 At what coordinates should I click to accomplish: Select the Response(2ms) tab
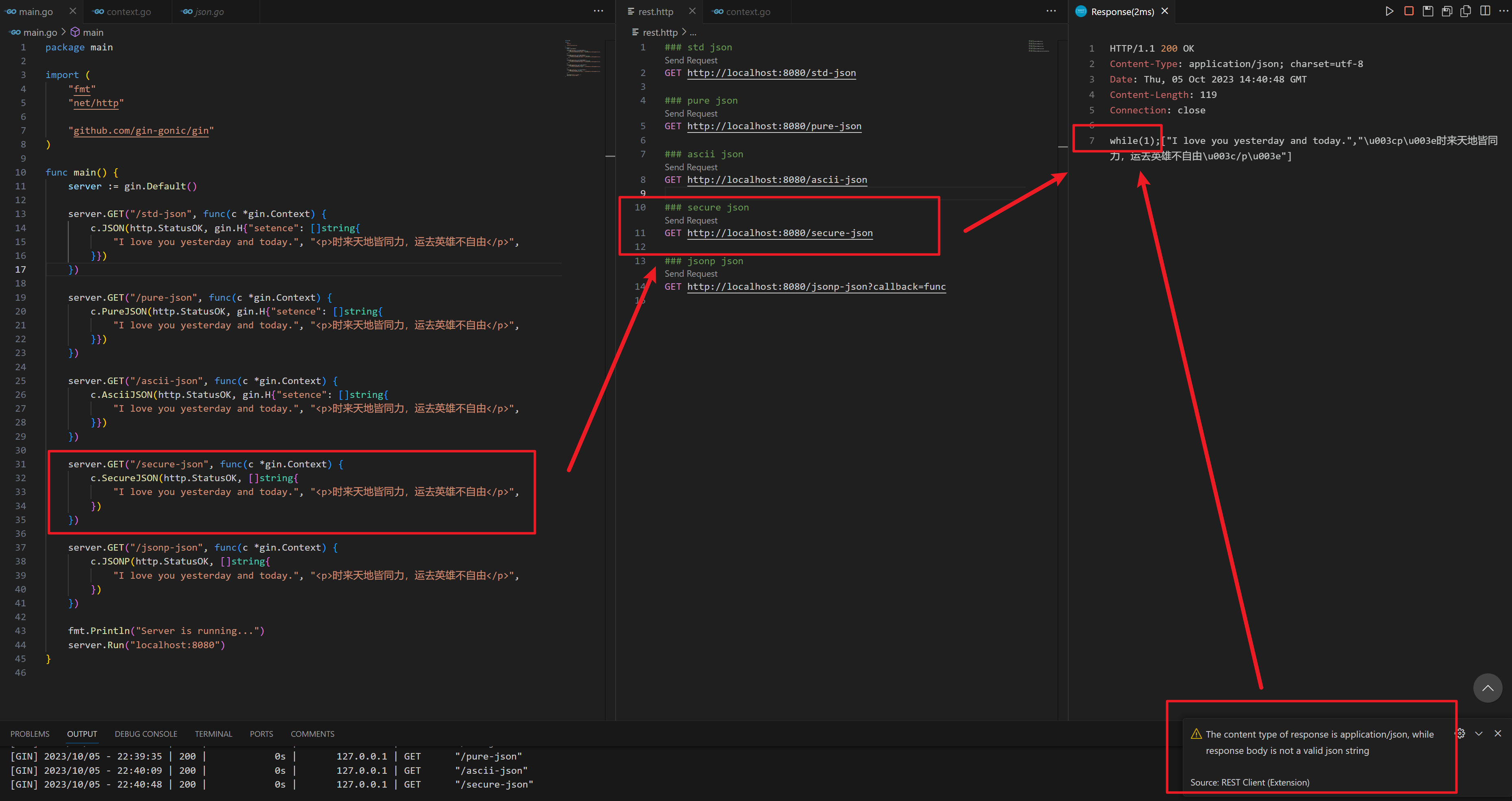pos(1122,12)
